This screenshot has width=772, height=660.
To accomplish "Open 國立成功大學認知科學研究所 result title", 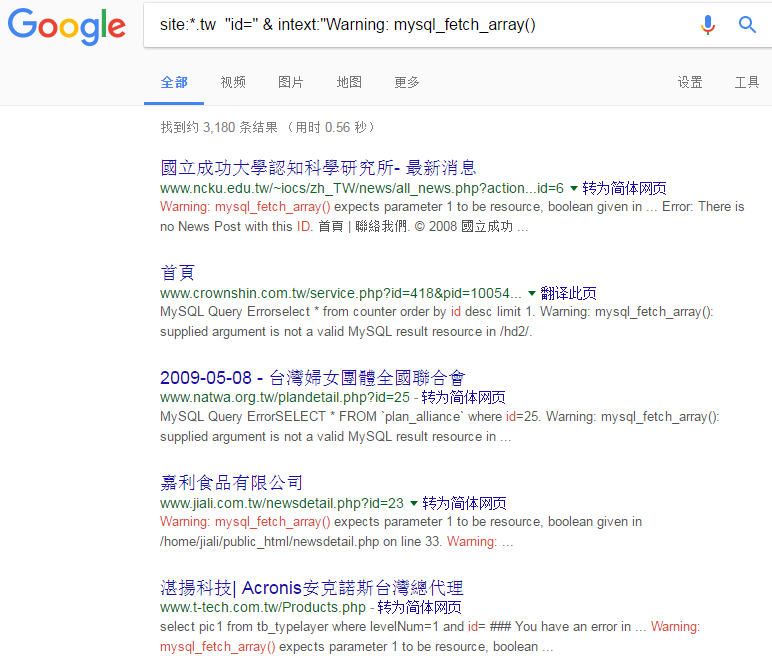I will click(x=318, y=168).
